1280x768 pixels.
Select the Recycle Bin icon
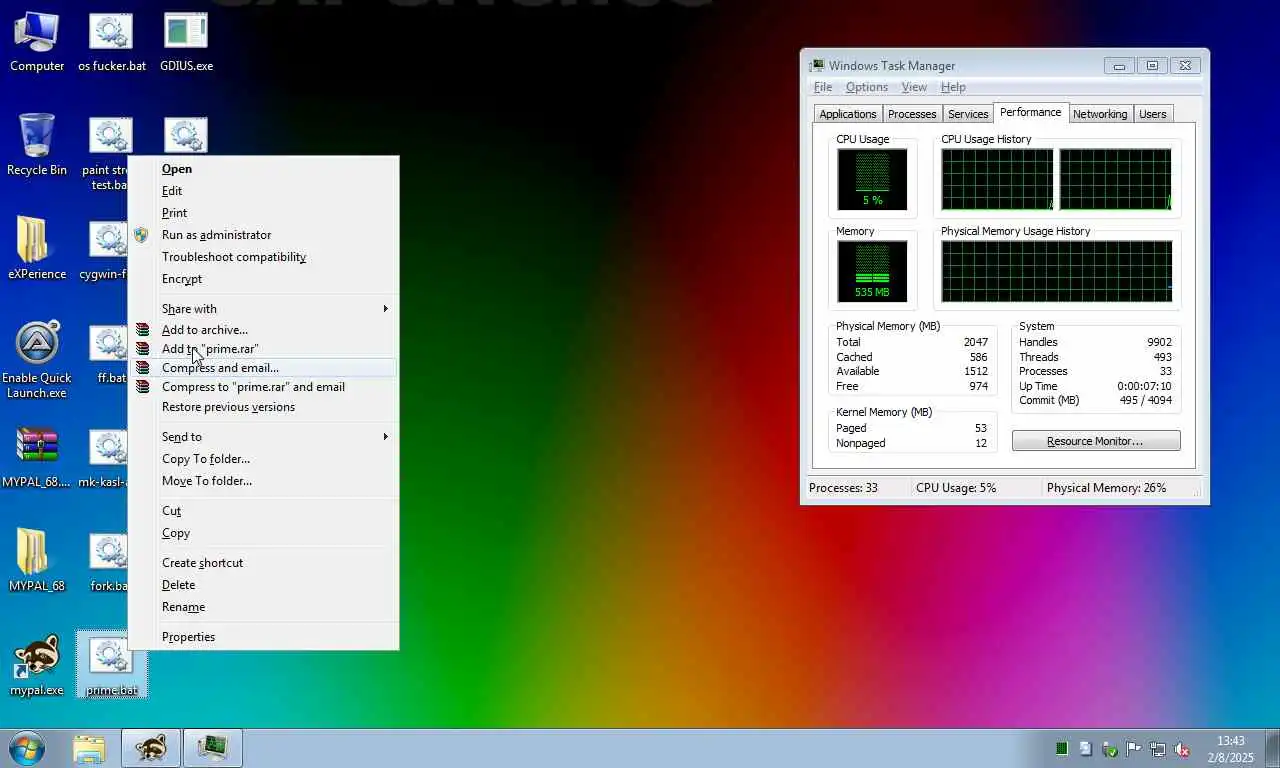37,145
